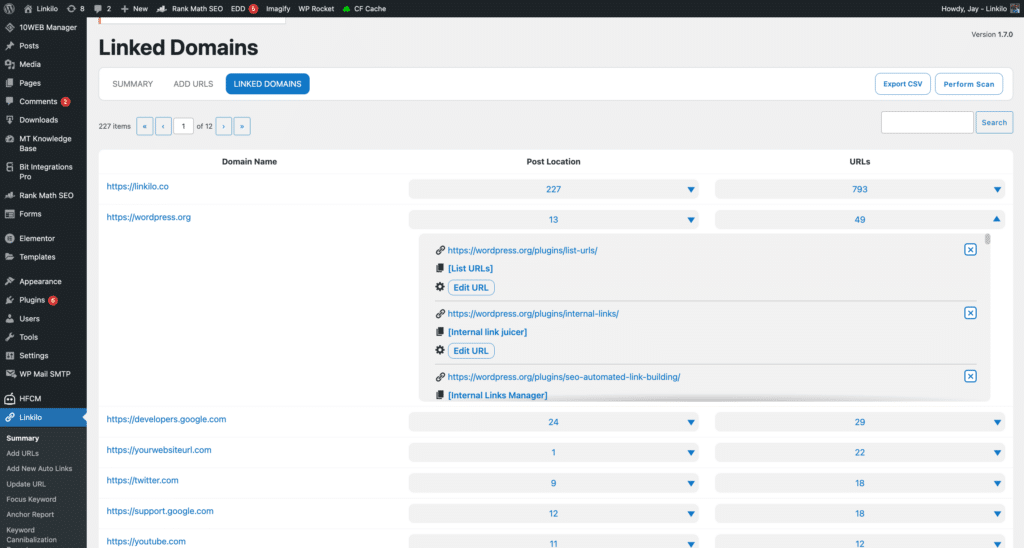Open Linkilo site home in admin bar
Screen dimensions: 1024x548
pos(41,8)
